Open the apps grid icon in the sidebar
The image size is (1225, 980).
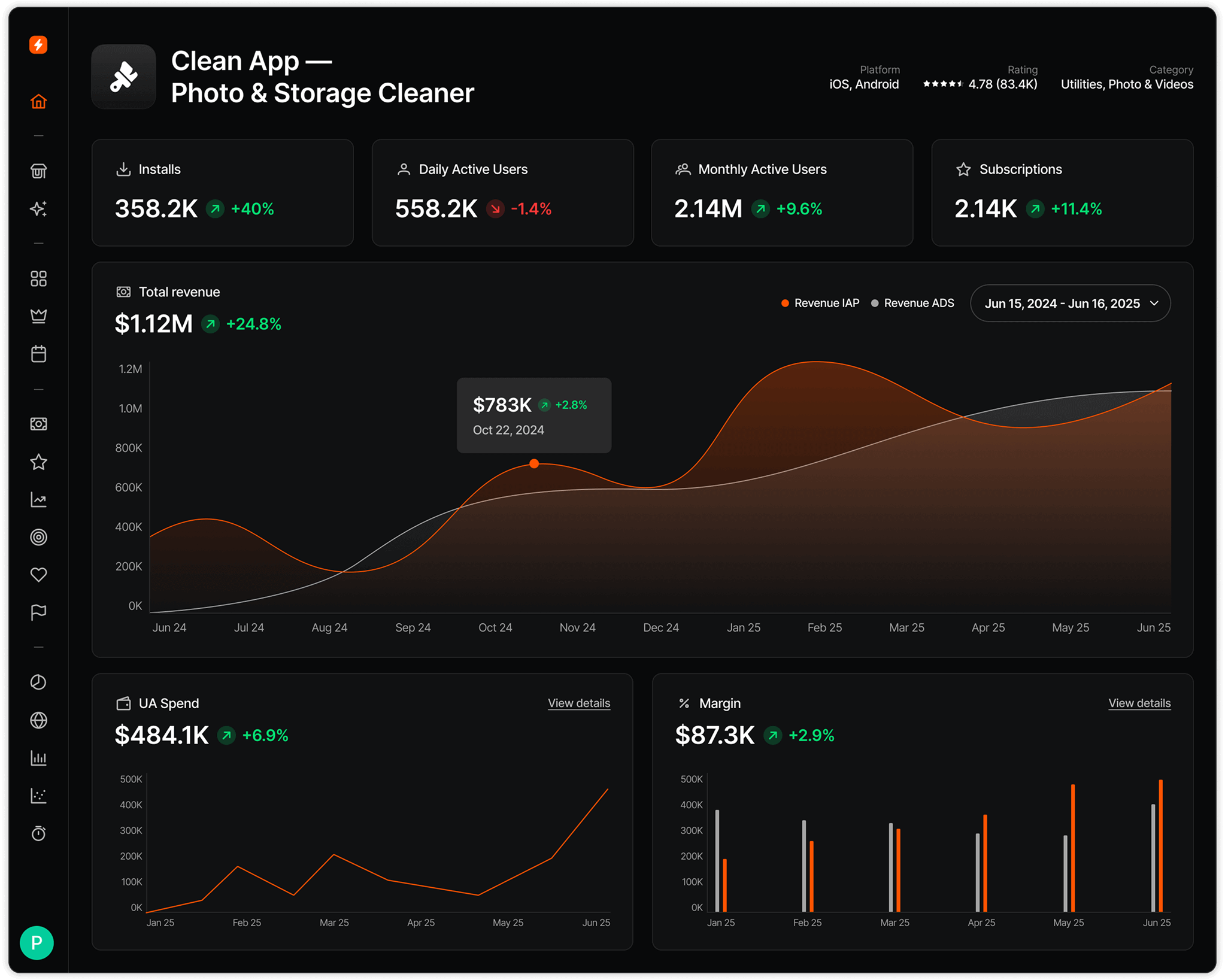(x=38, y=278)
